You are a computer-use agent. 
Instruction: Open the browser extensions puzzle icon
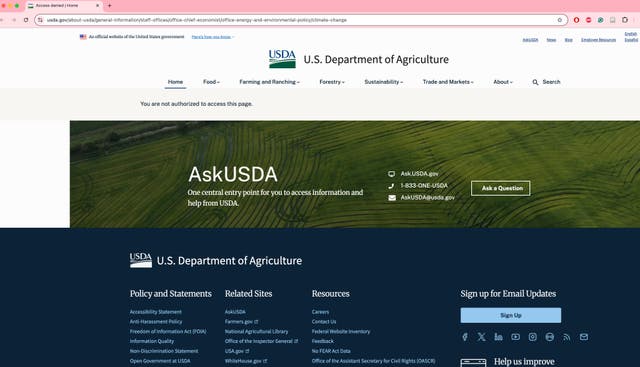625,20
